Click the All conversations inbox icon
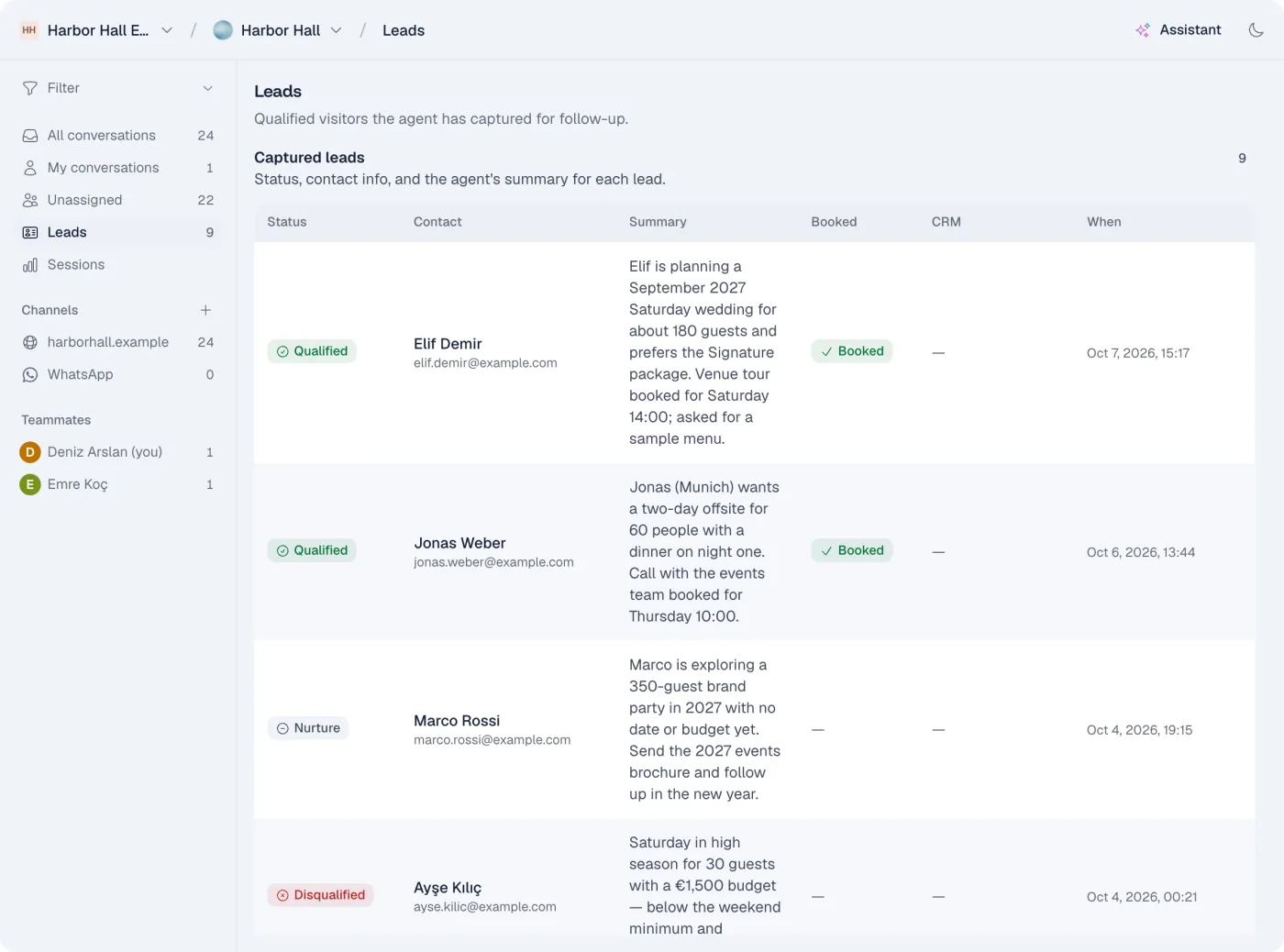Screen dimensions: 1284x952 click(x=30, y=136)
